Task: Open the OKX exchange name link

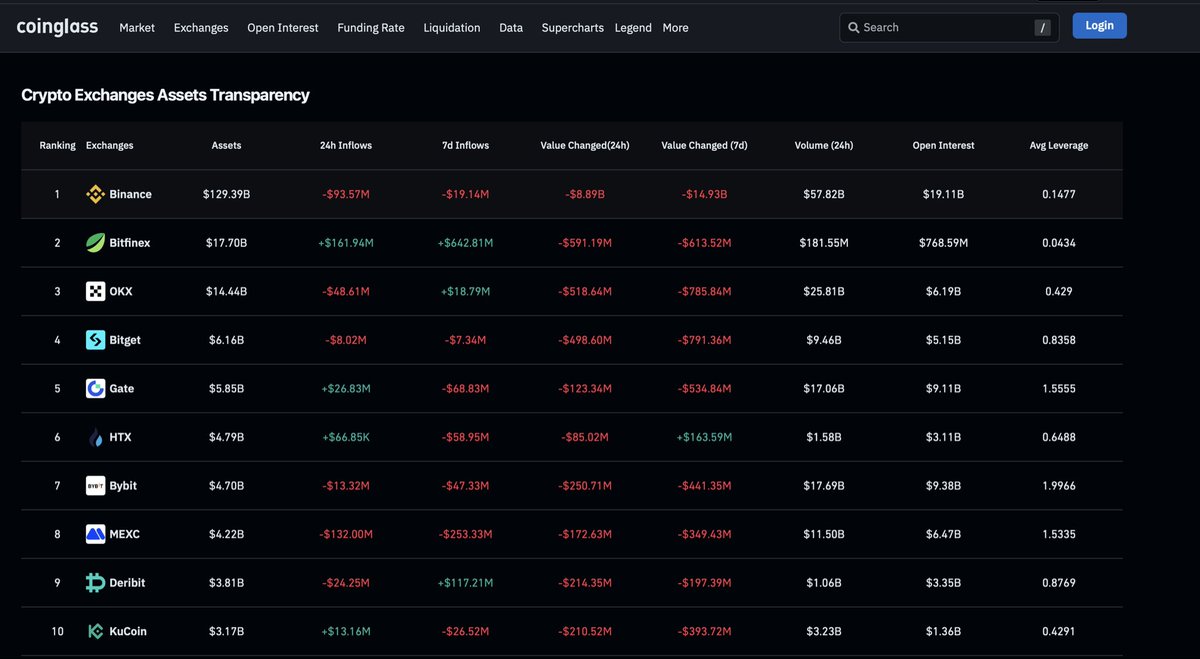Action: pyautogui.click(x=121, y=292)
